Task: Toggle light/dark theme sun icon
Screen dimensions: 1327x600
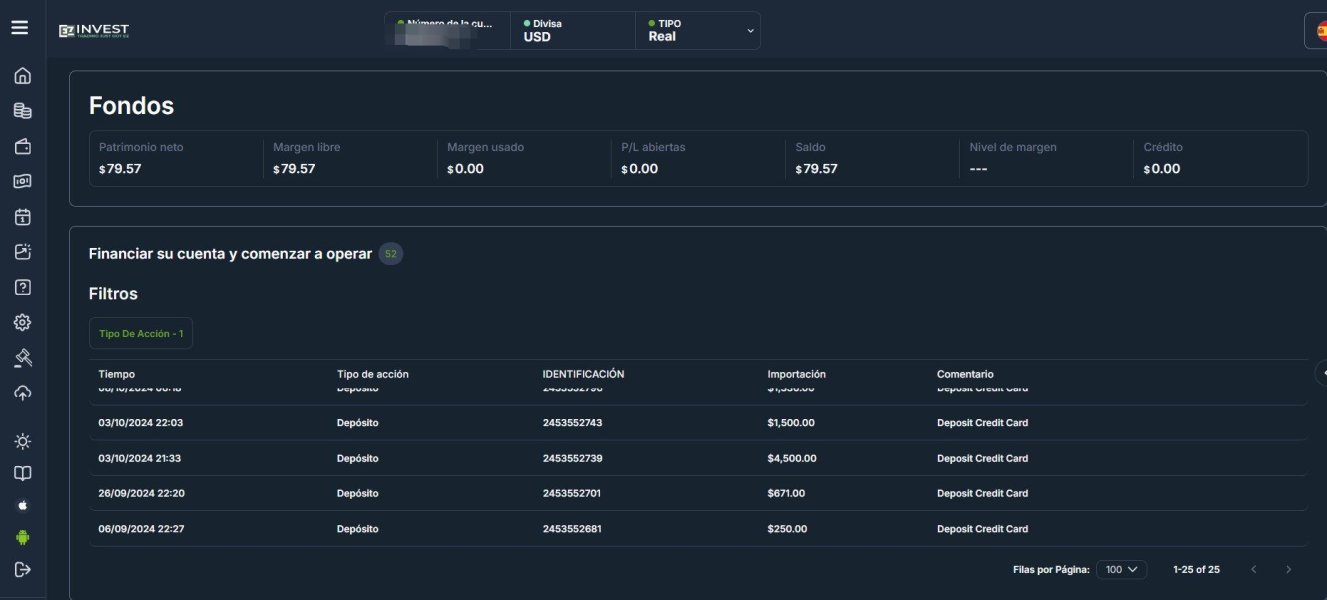Action: tap(22, 441)
